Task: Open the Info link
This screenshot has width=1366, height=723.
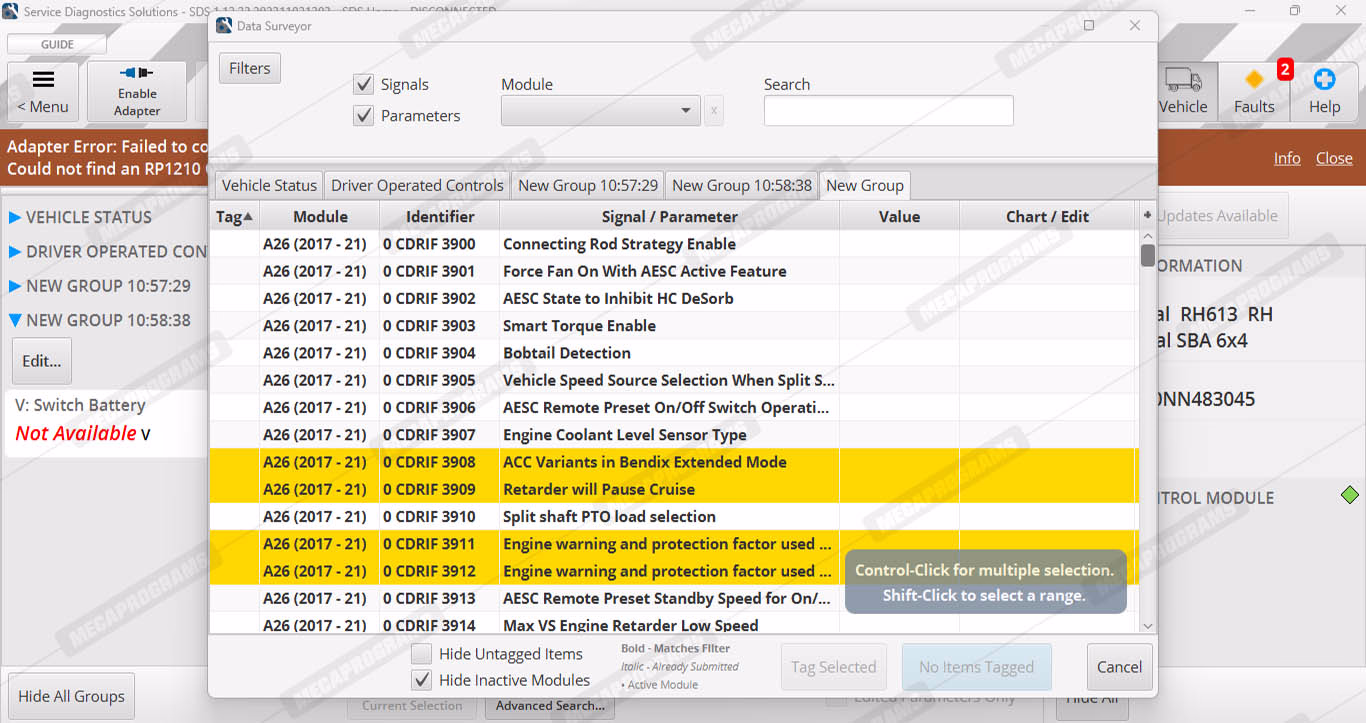Action: (1287, 158)
